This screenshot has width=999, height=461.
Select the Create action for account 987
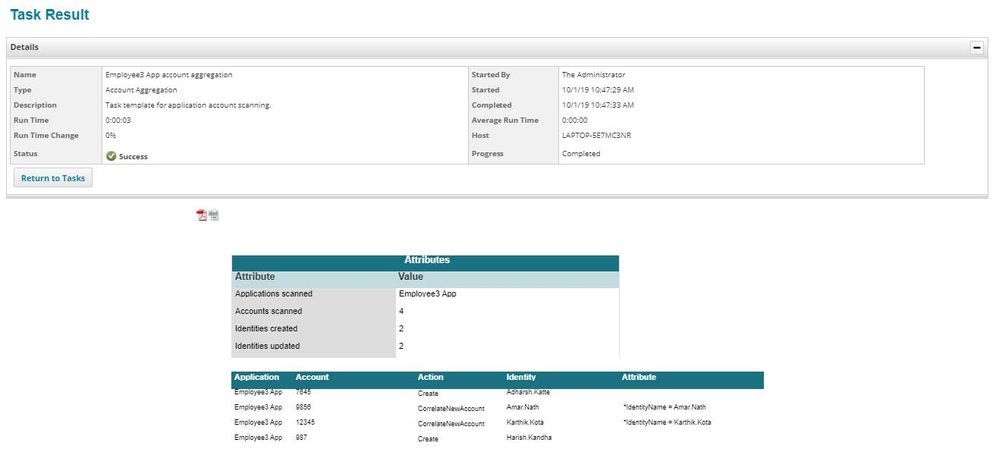tap(428, 439)
